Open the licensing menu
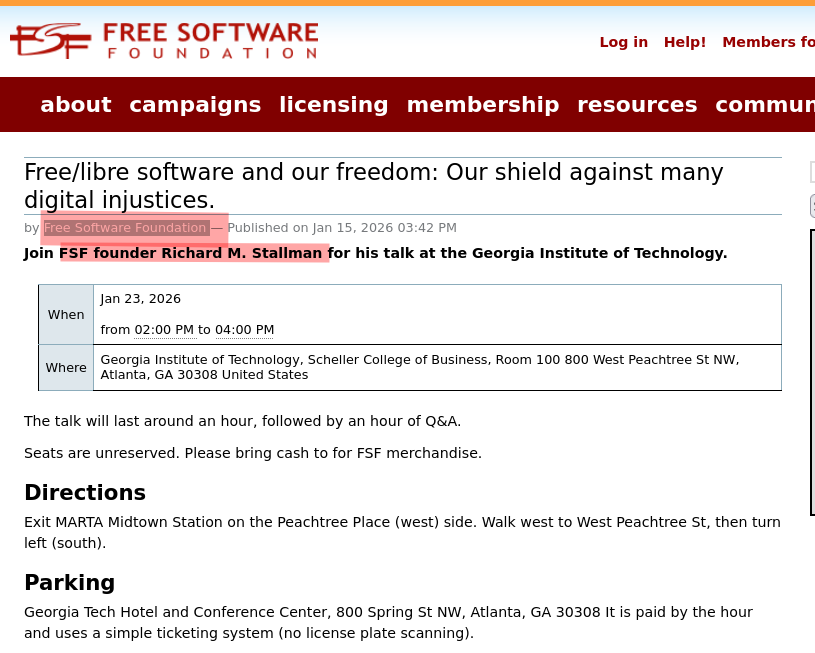The image size is (815, 653). click(334, 104)
